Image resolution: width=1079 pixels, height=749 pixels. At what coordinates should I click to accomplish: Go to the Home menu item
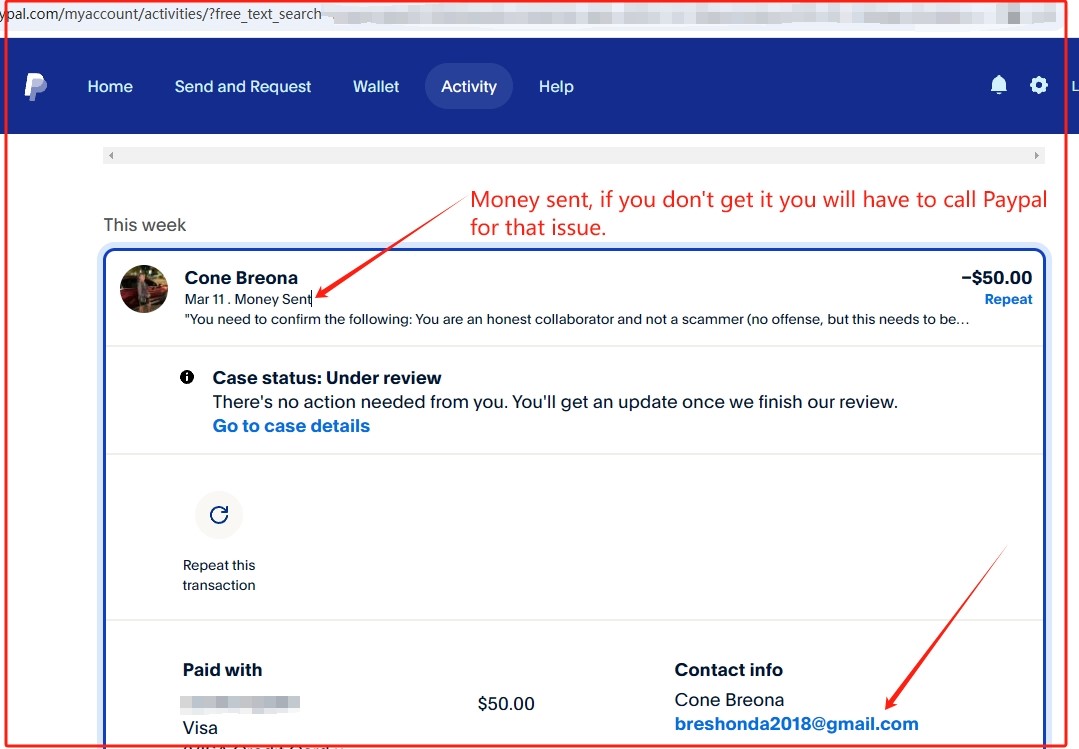coord(110,87)
